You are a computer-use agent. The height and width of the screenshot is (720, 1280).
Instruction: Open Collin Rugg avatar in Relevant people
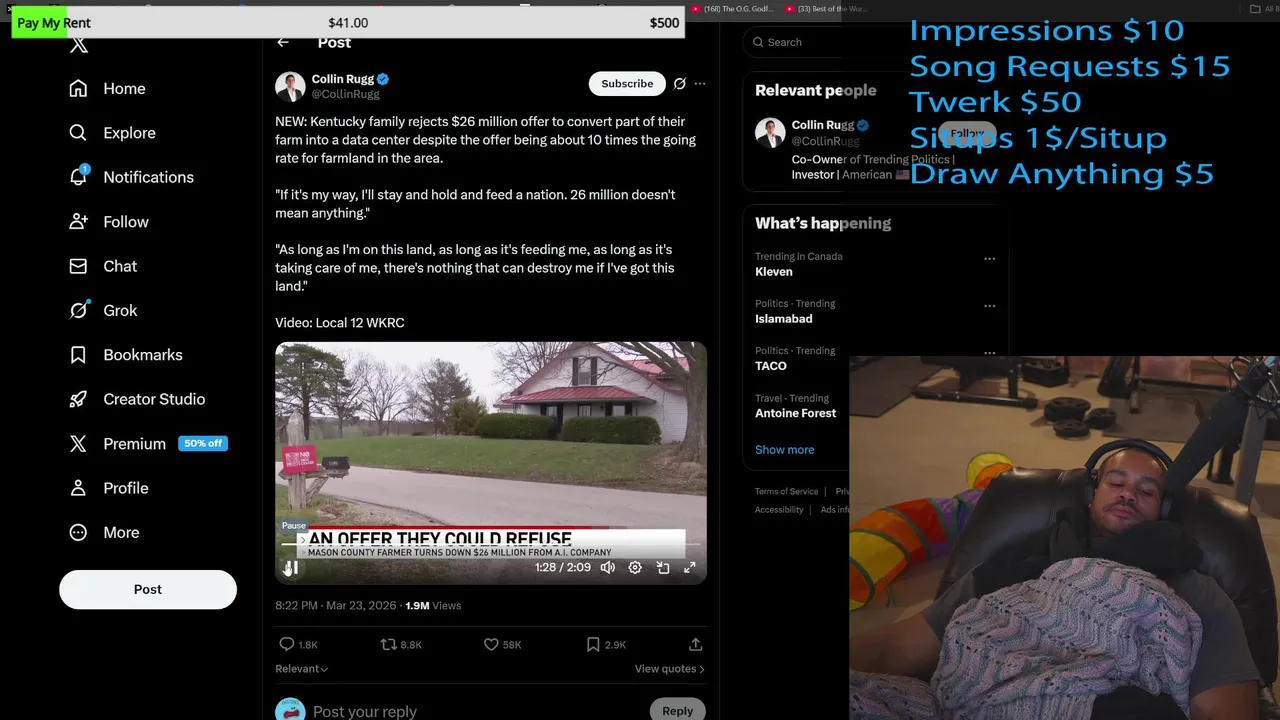770,133
